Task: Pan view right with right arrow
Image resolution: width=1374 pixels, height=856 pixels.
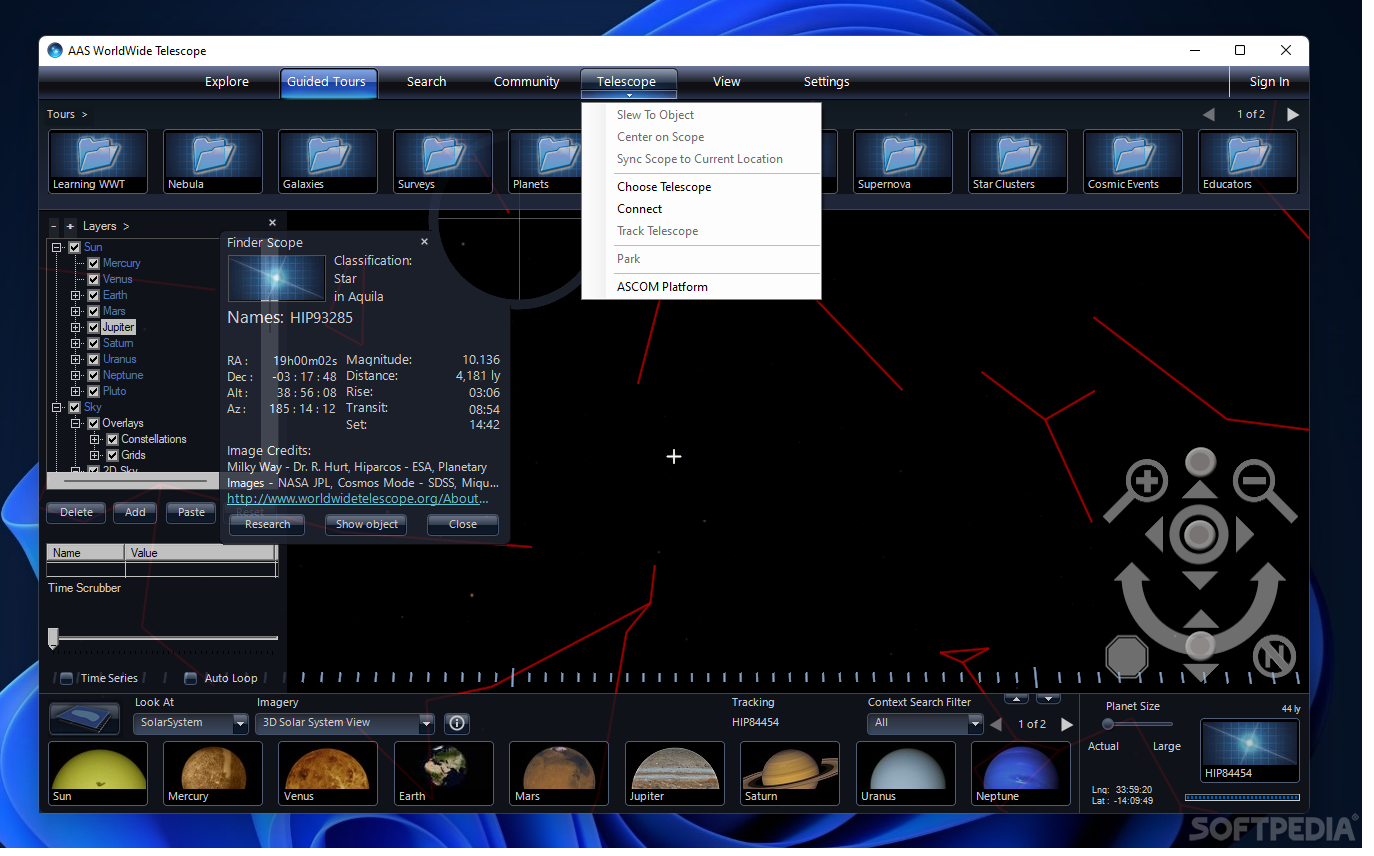Action: tap(1245, 535)
